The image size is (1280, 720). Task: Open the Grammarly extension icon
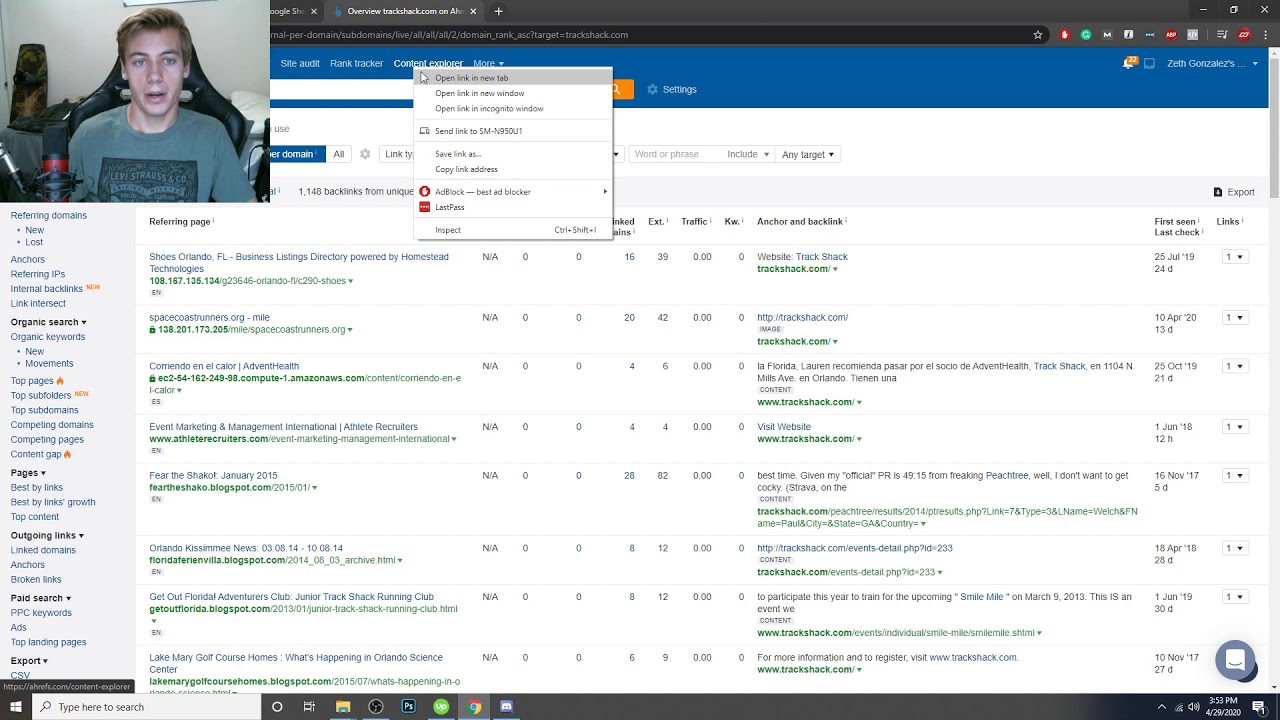(x=1086, y=35)
